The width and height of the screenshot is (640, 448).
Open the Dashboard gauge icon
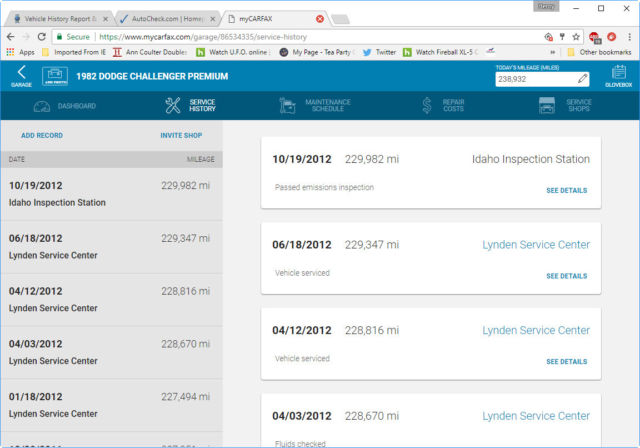click(x=41, y=106)
